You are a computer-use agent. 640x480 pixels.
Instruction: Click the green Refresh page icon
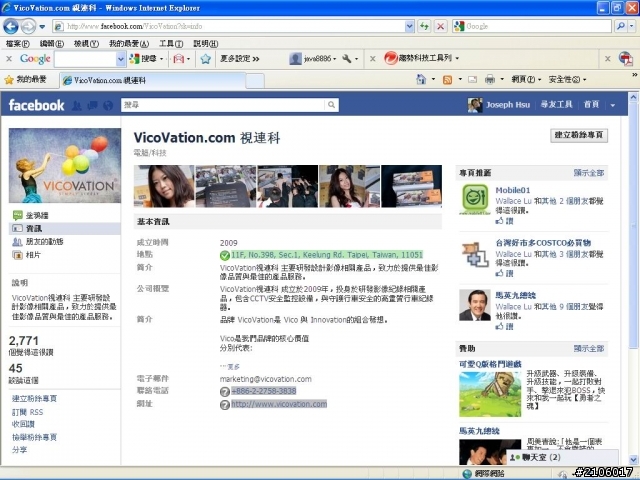point(424,27)
